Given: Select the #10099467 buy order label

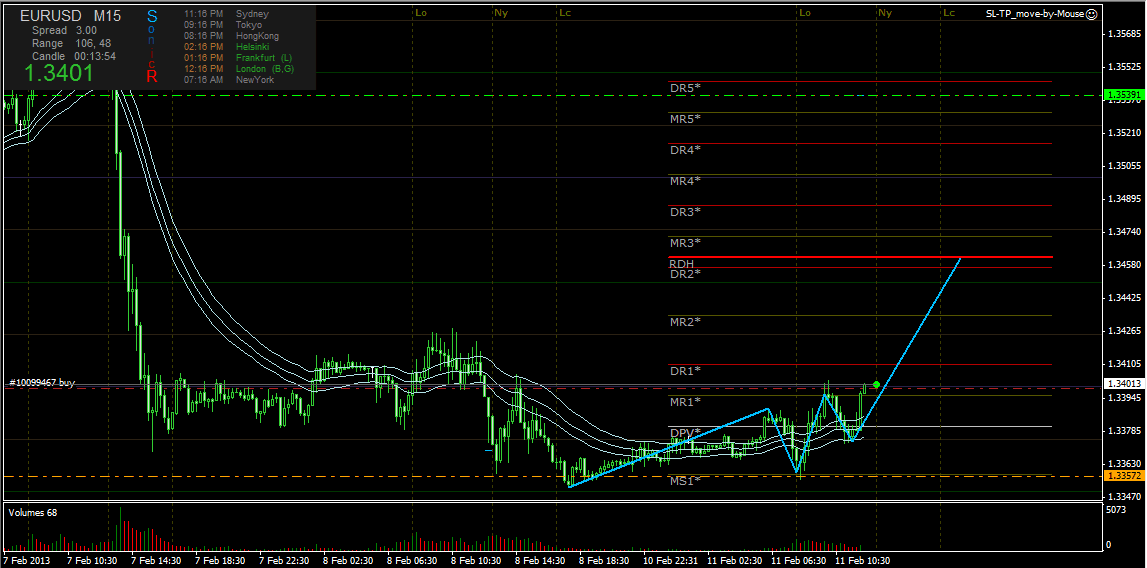Looking at the screenshot, I should point(42,382).
